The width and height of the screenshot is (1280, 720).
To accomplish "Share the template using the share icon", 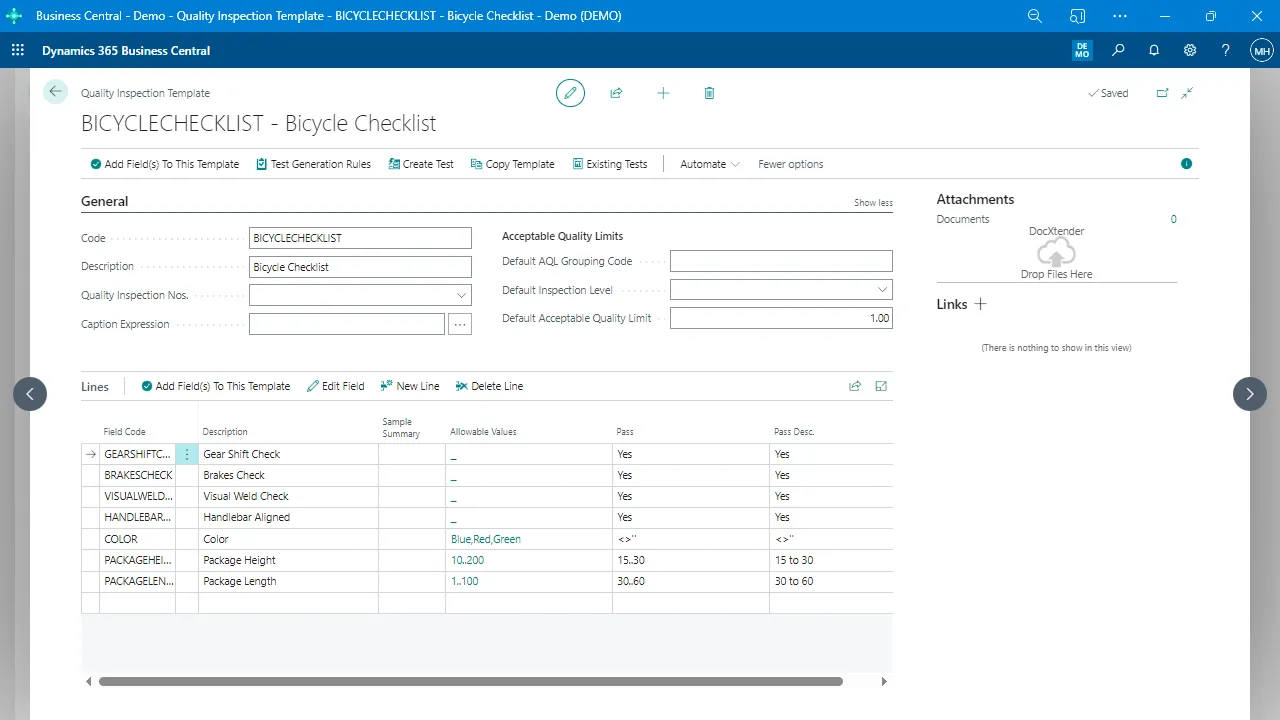I will 616,92.
